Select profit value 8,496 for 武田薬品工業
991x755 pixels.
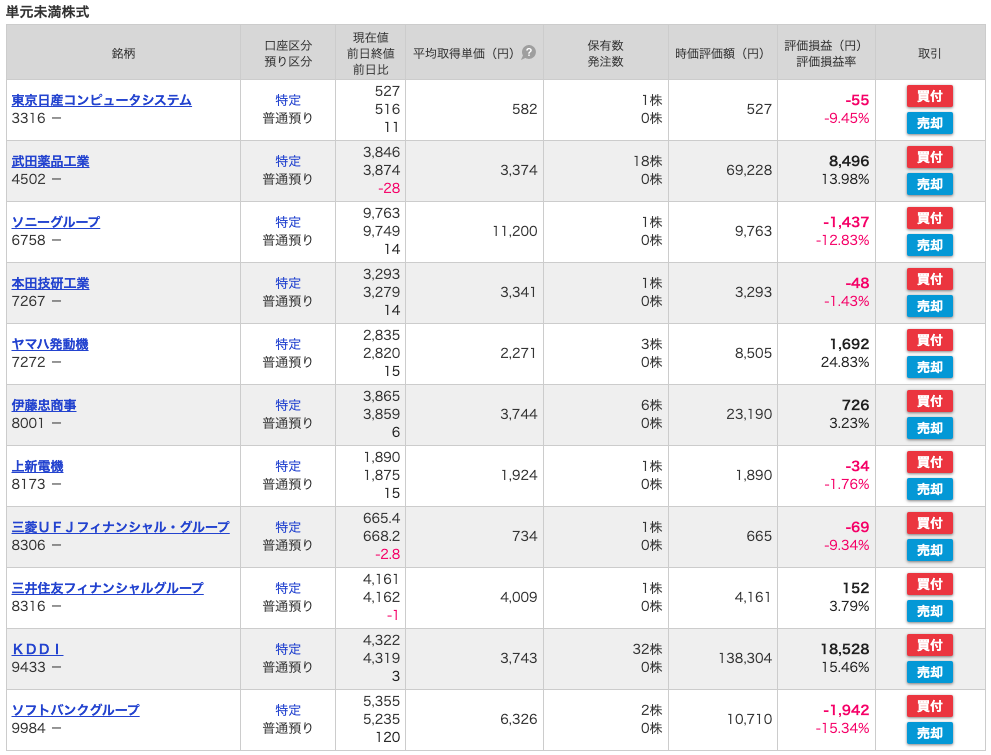tap(849, 161)
